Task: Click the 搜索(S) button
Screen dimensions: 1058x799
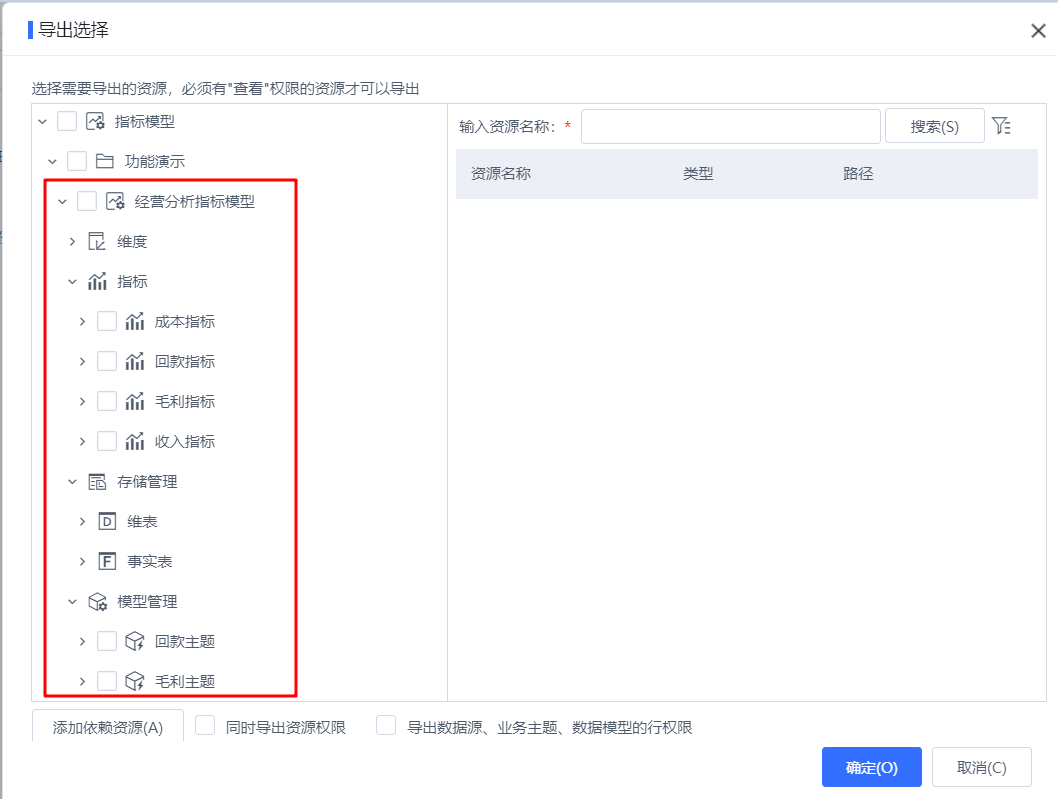Action: pyautogui.click(x=935, y=126)
